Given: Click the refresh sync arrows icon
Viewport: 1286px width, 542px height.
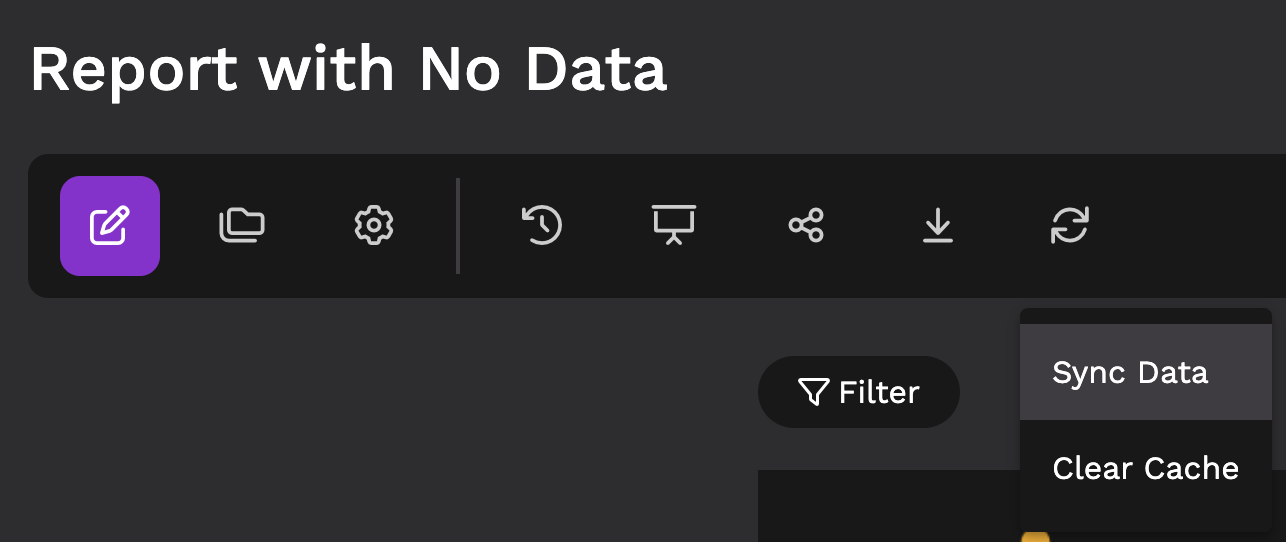Looking at the screenshot, I should [1070, 226].
